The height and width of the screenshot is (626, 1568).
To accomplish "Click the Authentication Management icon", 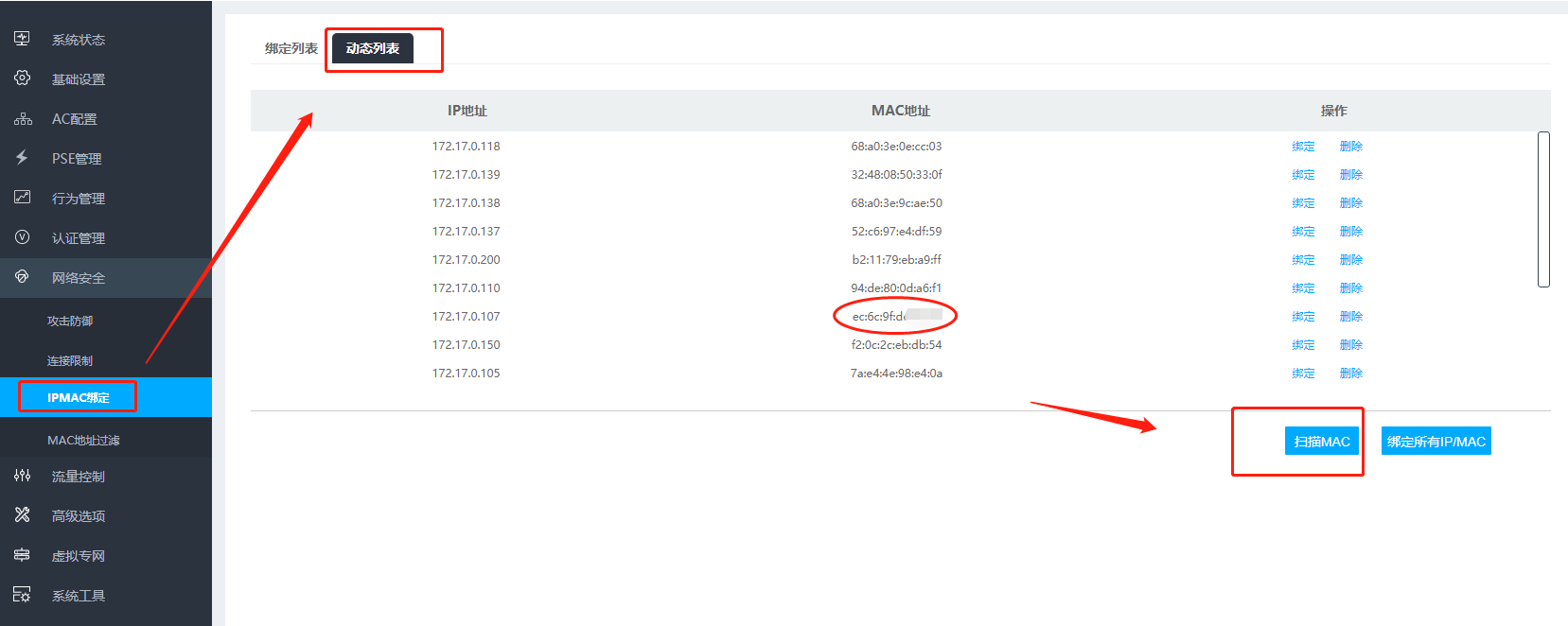I will 22,237.
